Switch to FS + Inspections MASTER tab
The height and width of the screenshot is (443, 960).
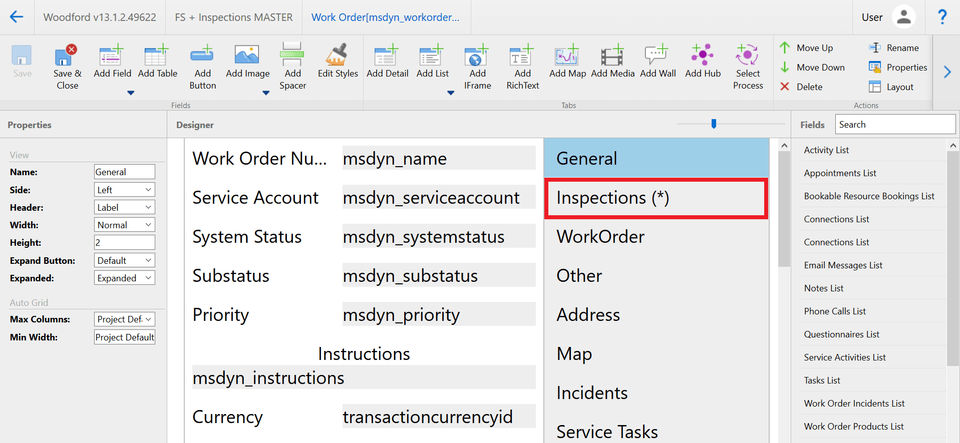coord(233,17)
